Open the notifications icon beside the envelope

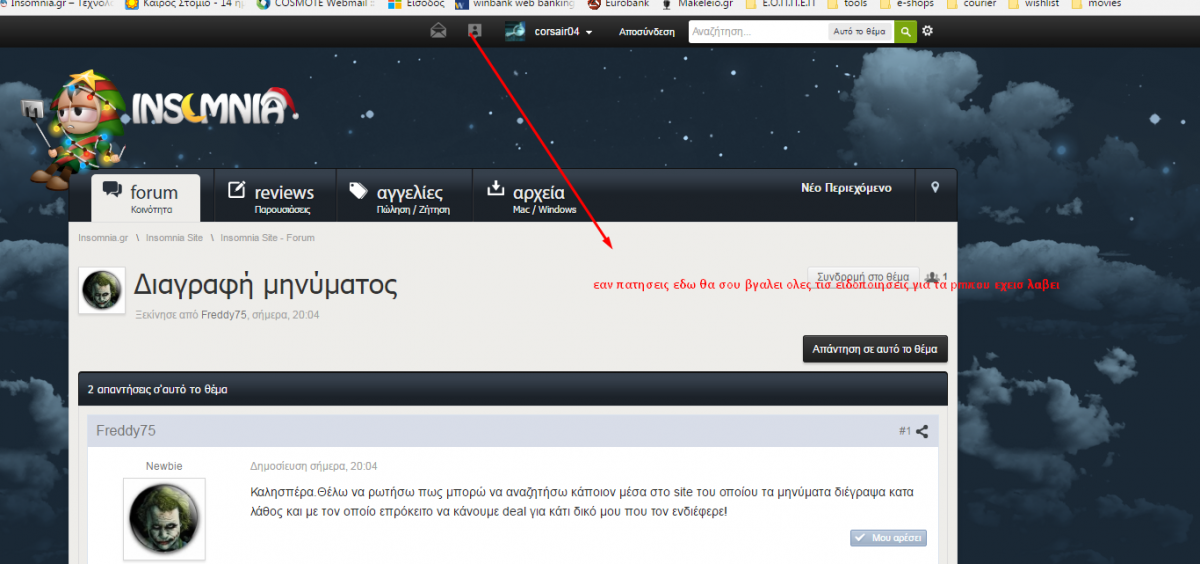click(475, 31)
